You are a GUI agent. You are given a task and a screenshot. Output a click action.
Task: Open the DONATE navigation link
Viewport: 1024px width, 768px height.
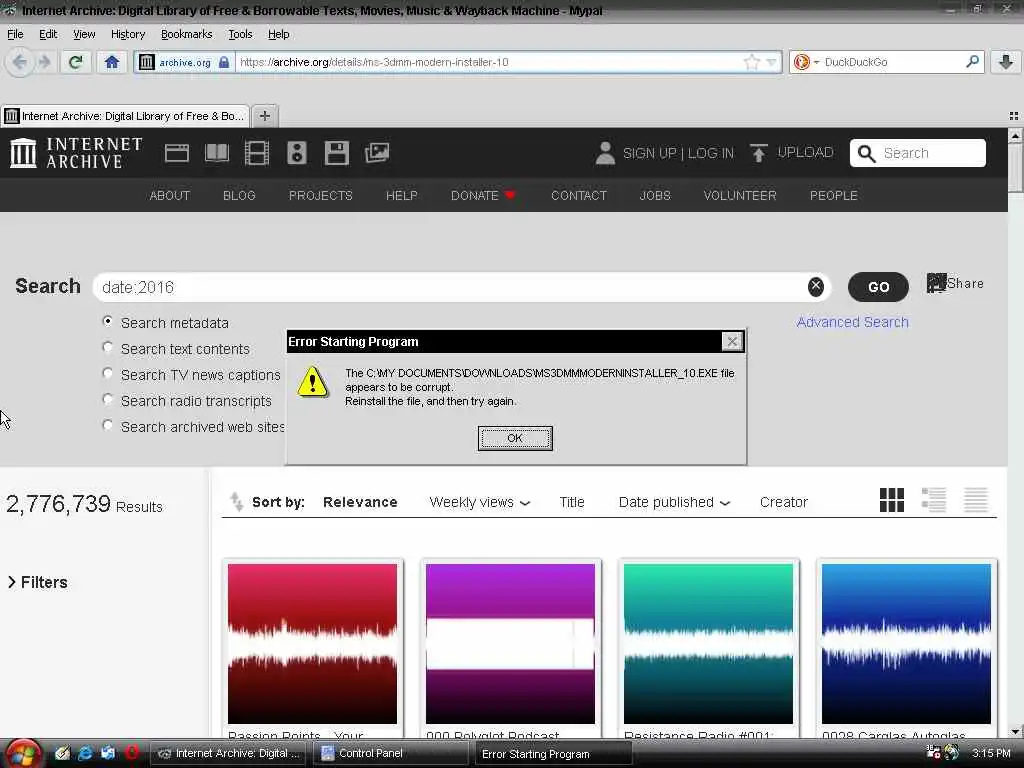(483, 195)
